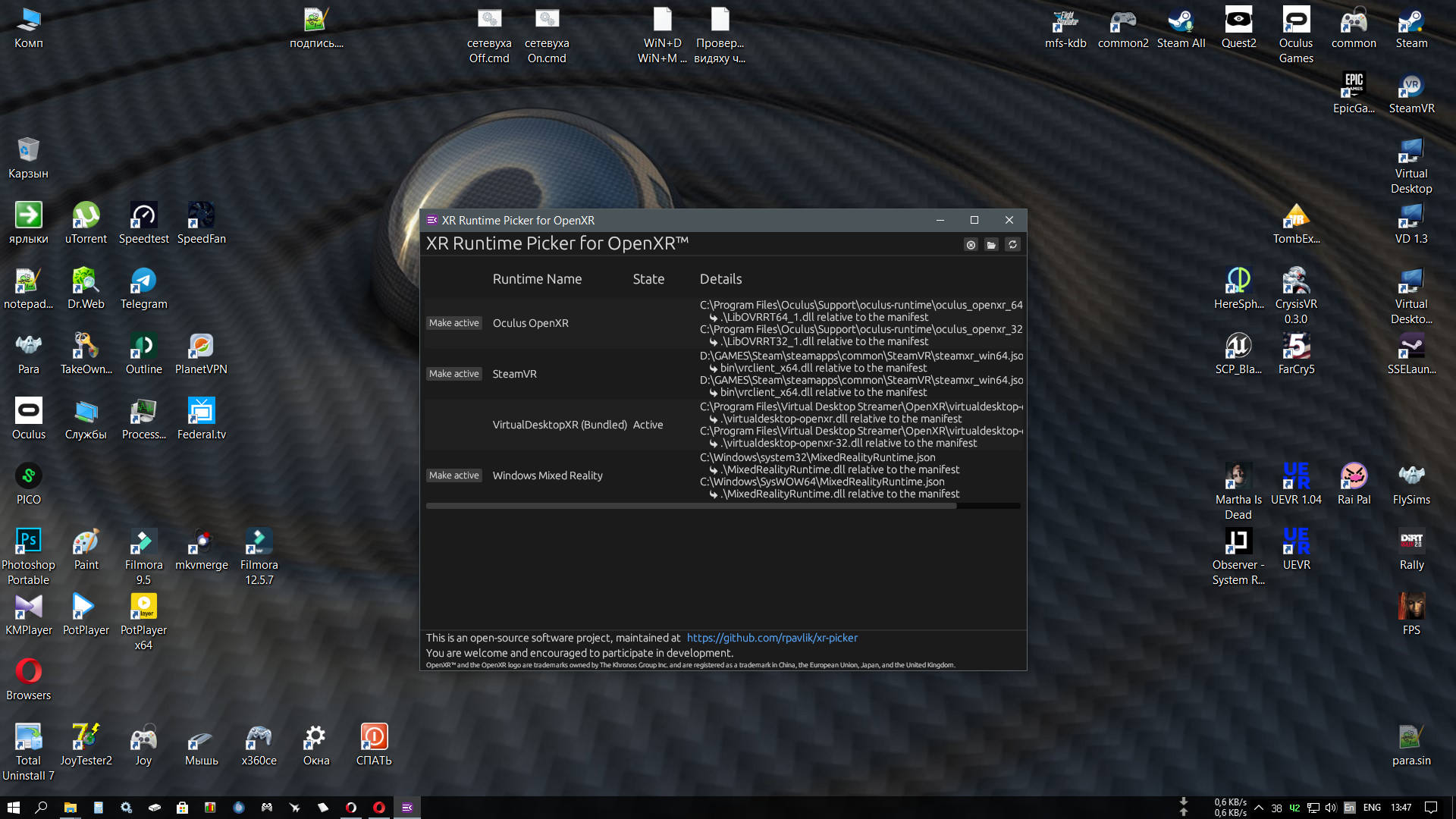
Task: Make Windows Mixed Reality active
Action: point(453,475)
